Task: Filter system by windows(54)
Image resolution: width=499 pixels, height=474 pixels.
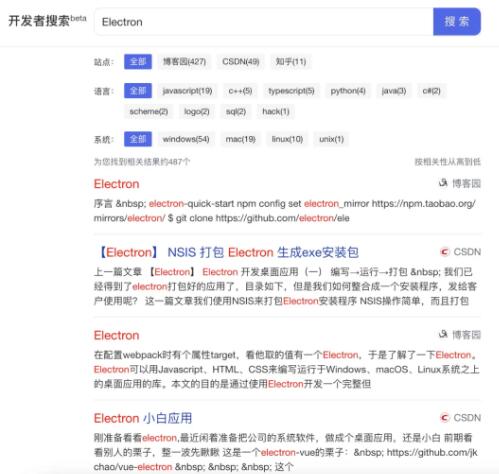Action: point(186,139)
